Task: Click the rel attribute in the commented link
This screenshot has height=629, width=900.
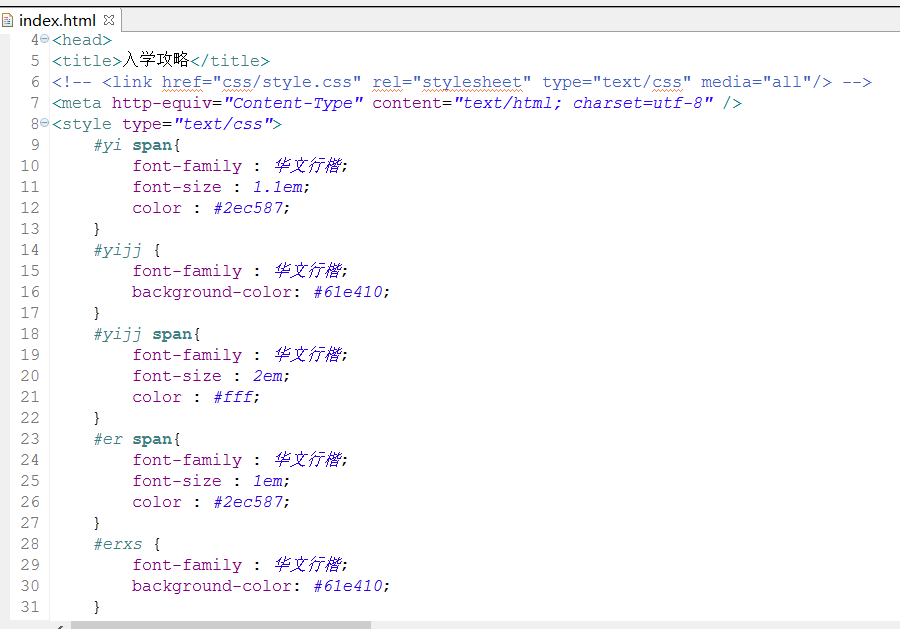Action: [387, 82]
